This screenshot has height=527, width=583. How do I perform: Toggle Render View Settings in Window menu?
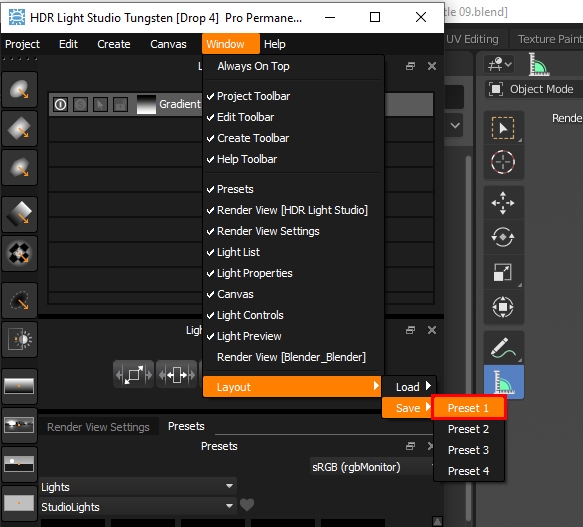292,231
